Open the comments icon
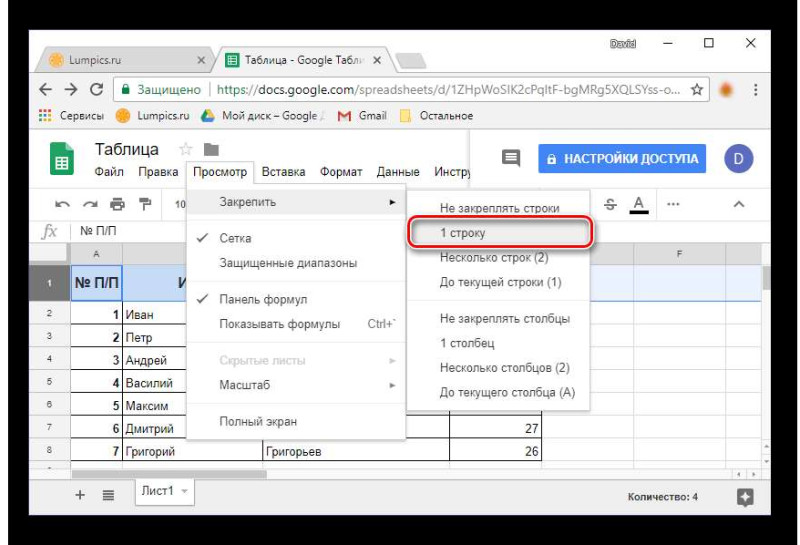800x545 pixels. tap(511, 158)
